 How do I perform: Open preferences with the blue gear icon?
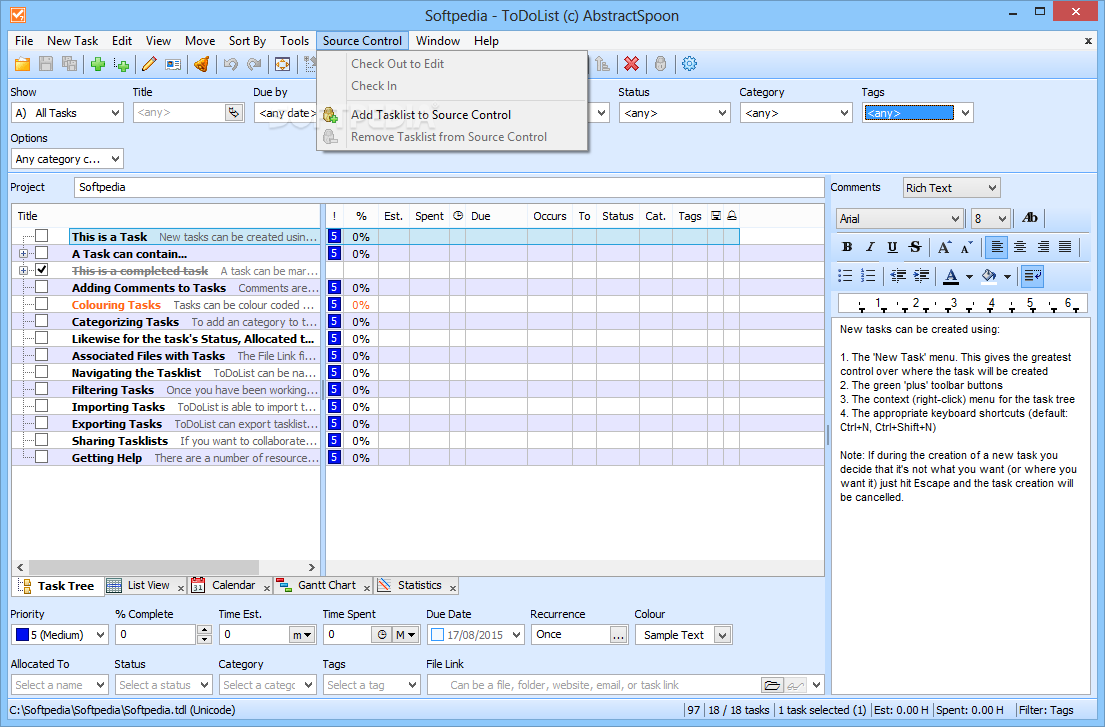coord(689,64)
